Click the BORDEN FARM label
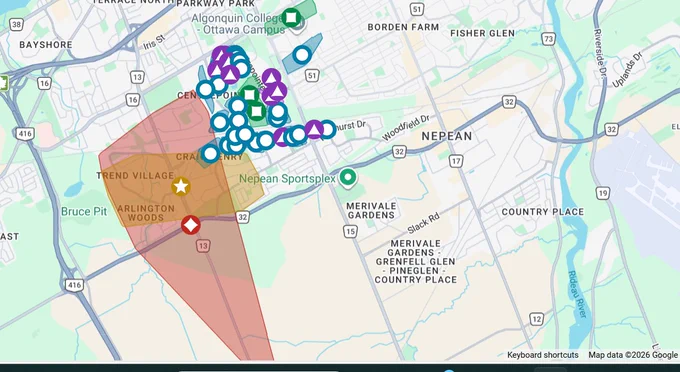The image size is (680, 372). pos(403,27)
